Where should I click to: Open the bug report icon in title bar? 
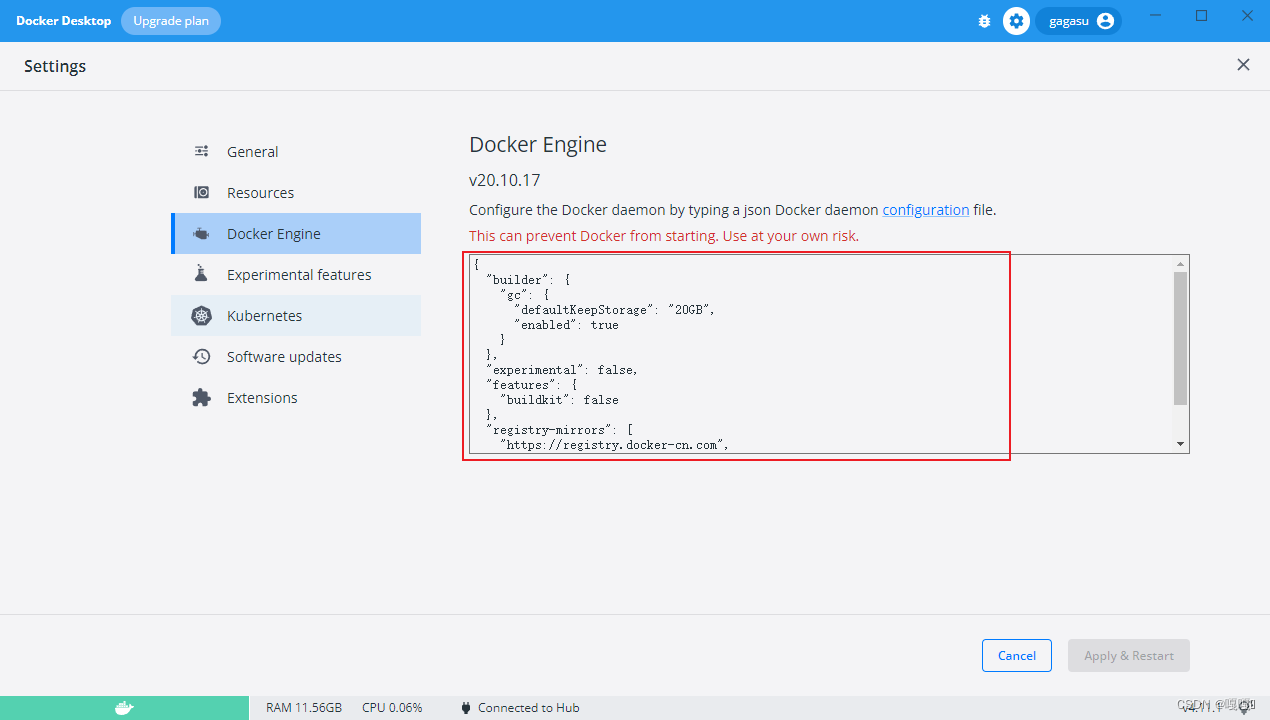(x=984, y=20)
